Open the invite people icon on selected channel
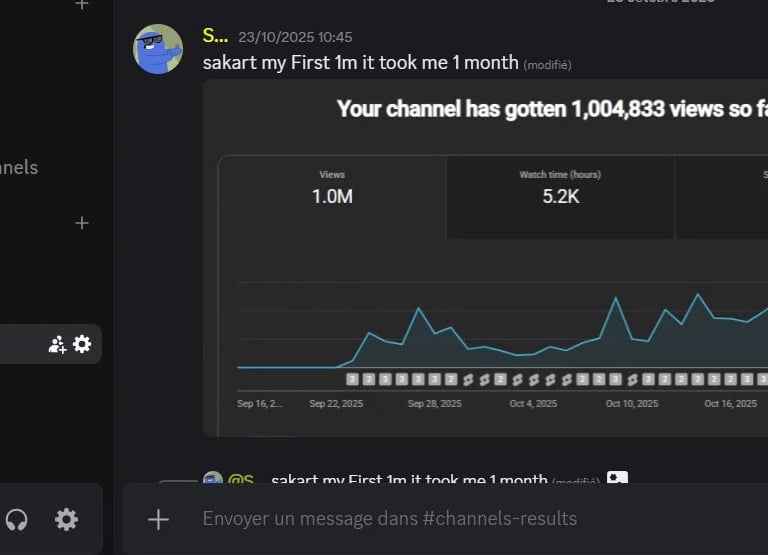768x555 pixels. click(57, 344)
